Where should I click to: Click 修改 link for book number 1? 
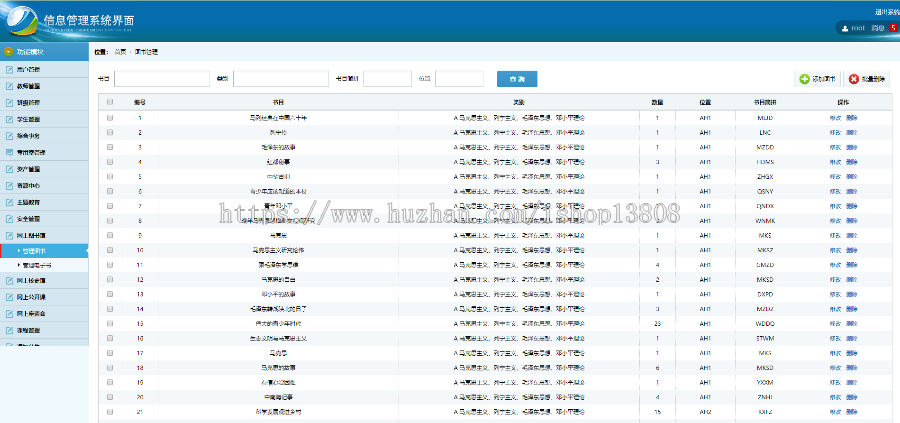tap(835, 118)
